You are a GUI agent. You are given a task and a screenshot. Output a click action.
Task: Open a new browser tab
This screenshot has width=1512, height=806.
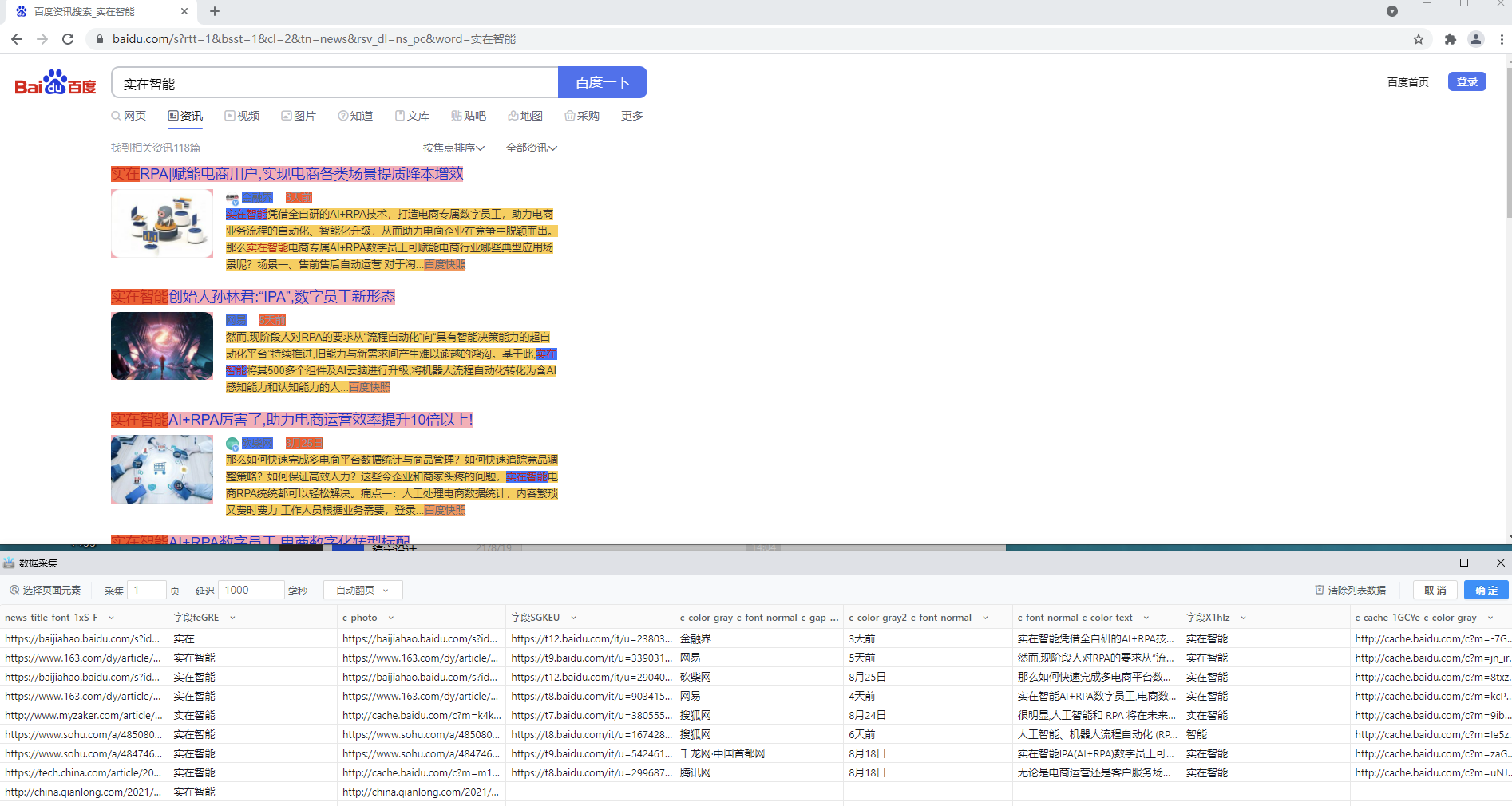(x=215, y=11)
